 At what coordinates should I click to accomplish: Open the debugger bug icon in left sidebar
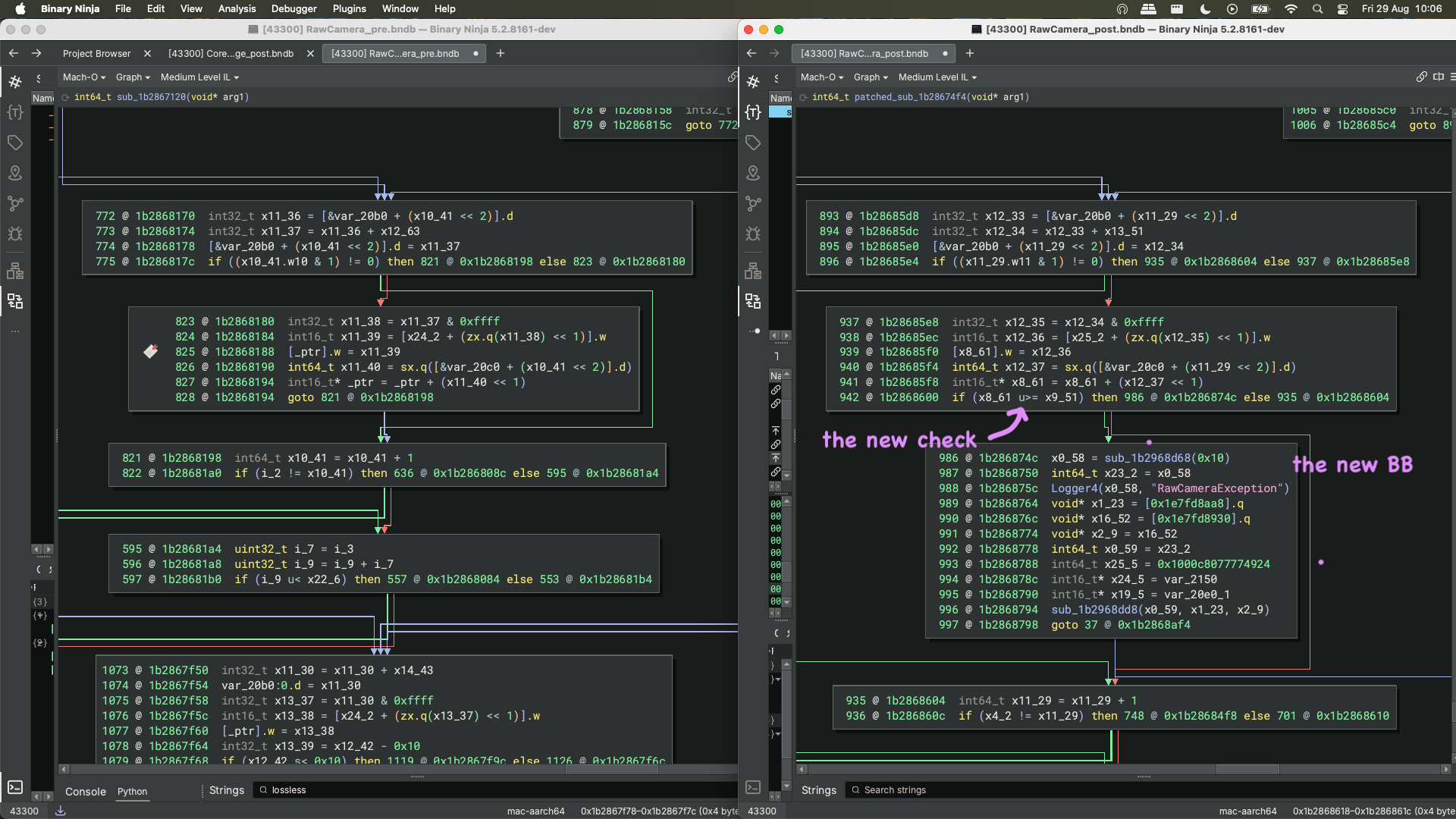[15, 234]
